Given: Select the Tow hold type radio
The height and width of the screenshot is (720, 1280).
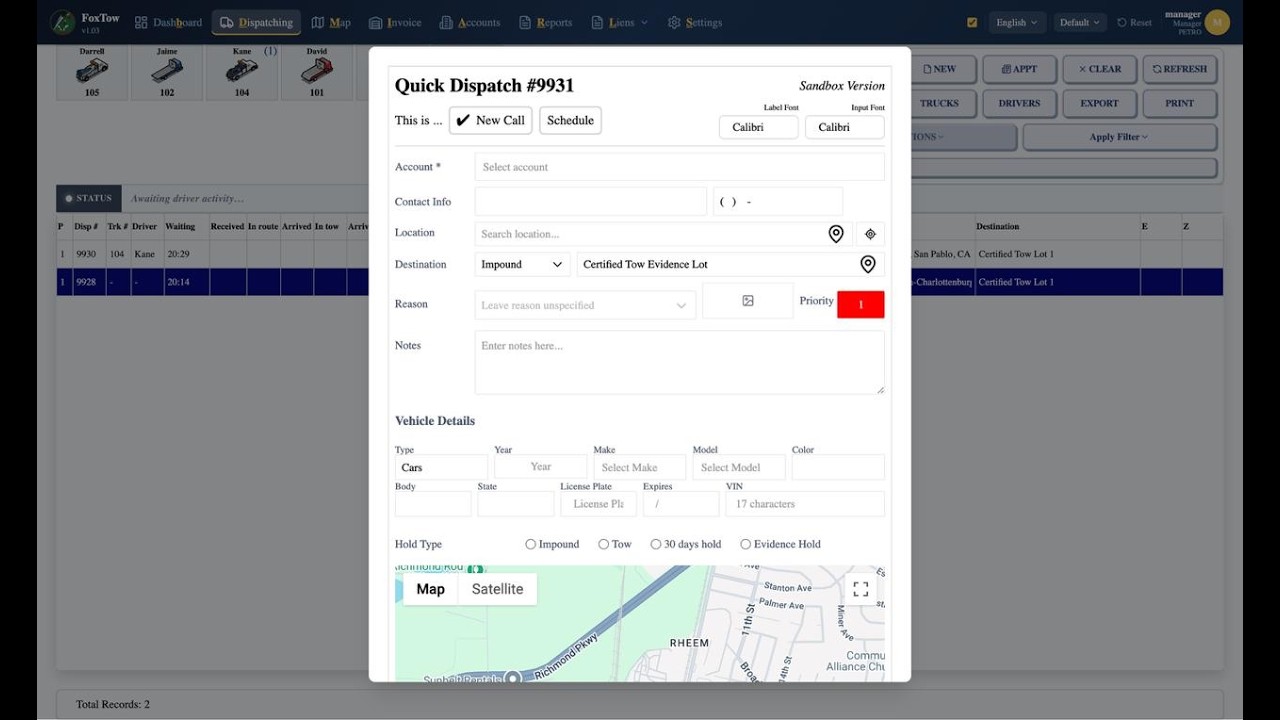Looking at the screenshot, I should [604, 544].
